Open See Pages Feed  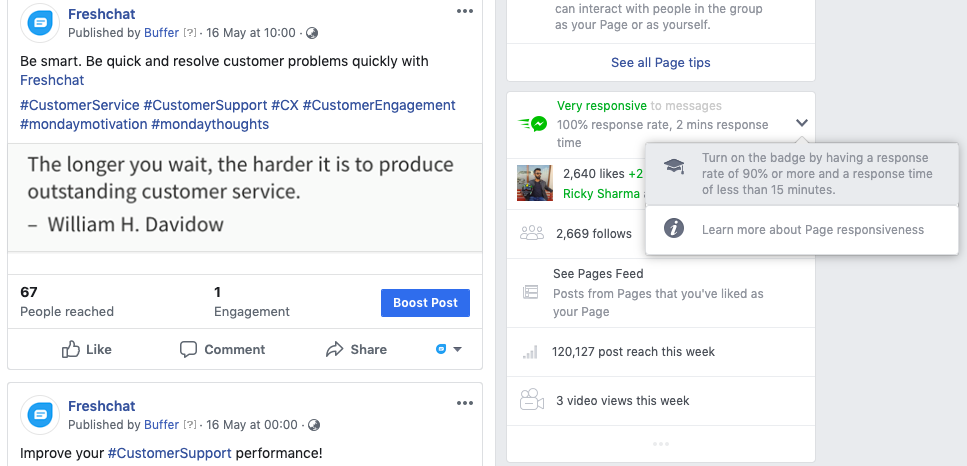point(598,274)
